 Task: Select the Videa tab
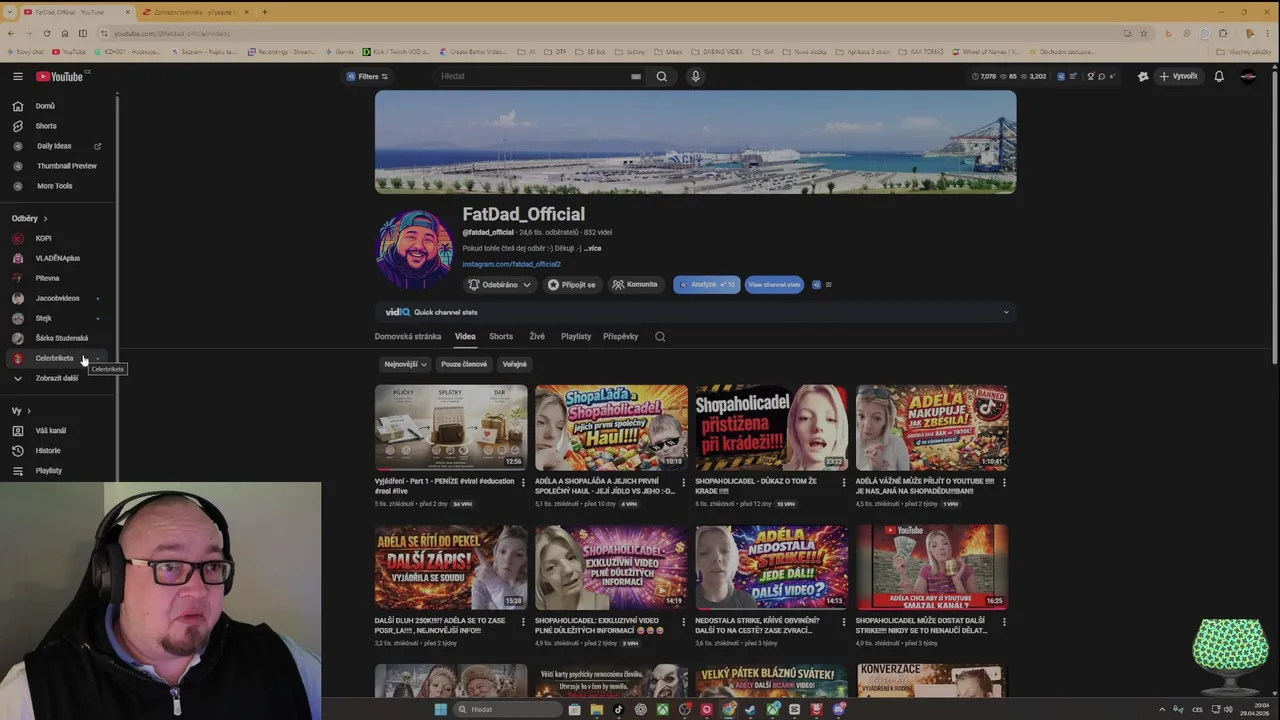point(465,337)
